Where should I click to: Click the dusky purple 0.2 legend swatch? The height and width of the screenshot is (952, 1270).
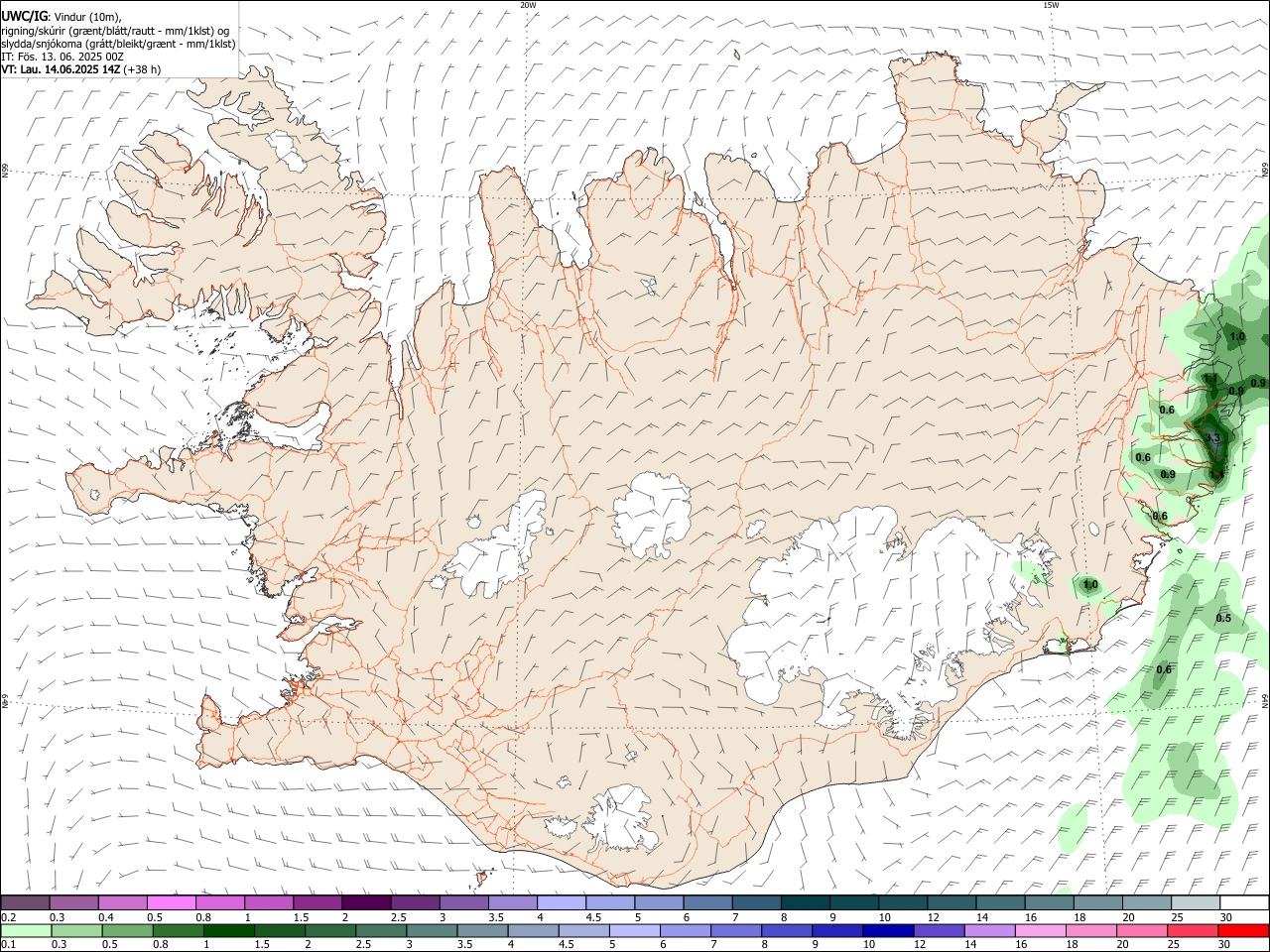click(x=25, y=903)
